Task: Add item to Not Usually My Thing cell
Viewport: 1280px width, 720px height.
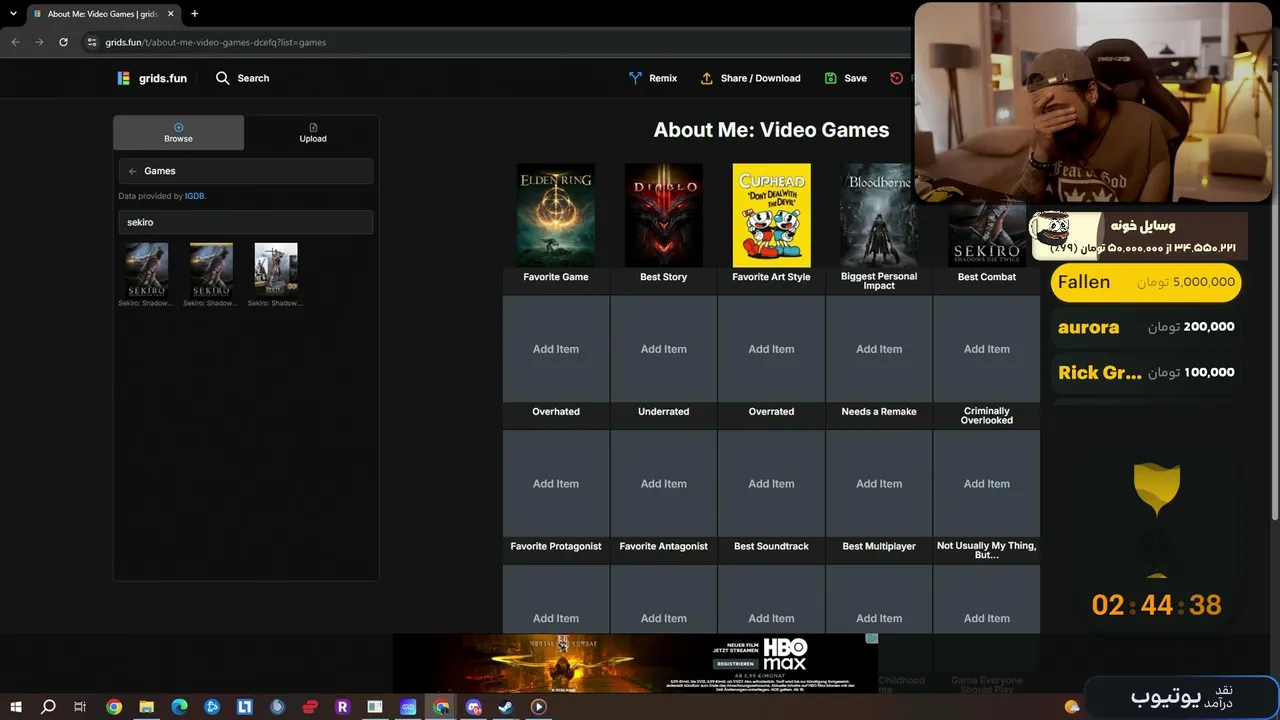Action: [x=987, y=484]
